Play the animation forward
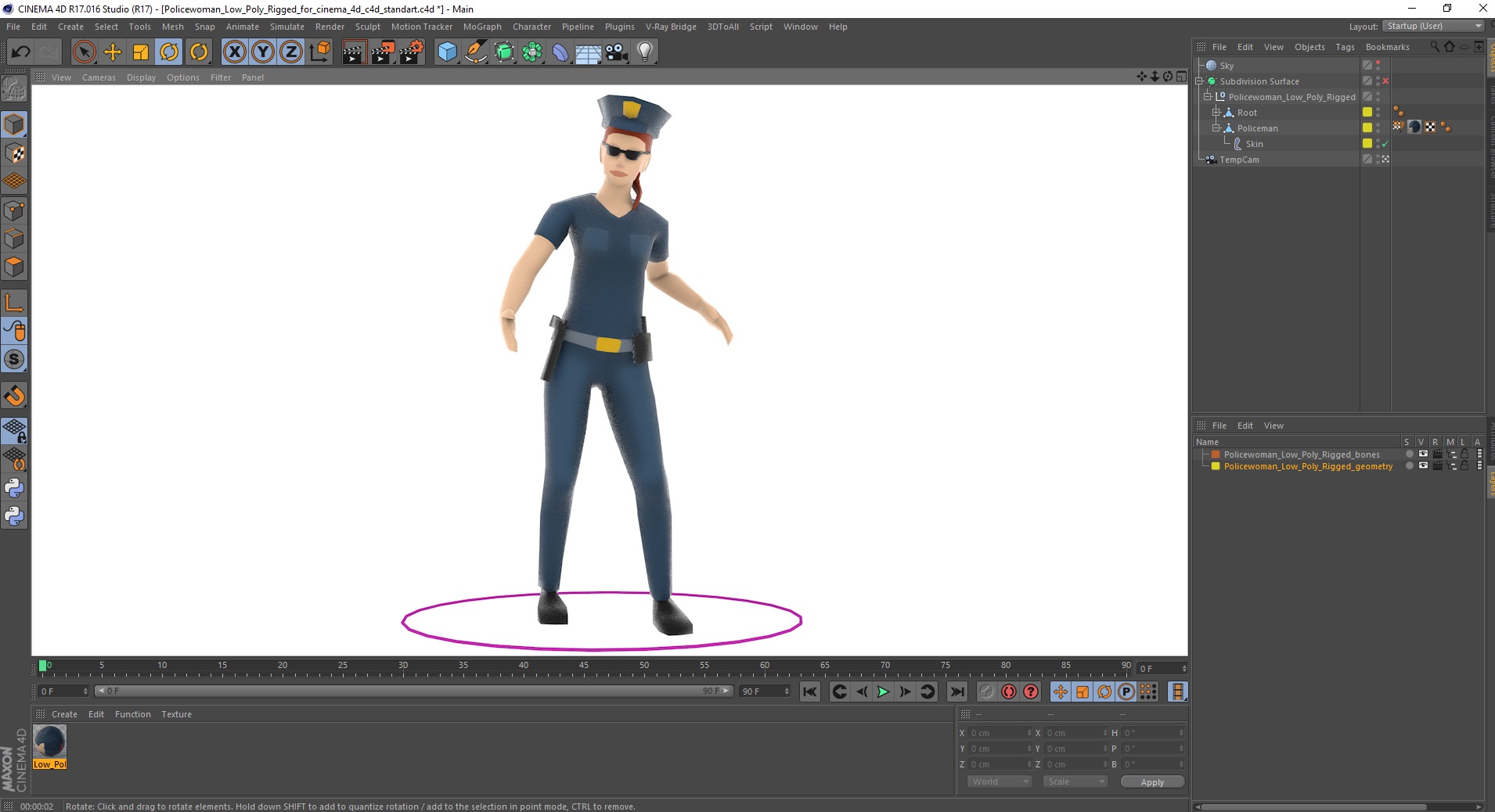 (883, 692)
